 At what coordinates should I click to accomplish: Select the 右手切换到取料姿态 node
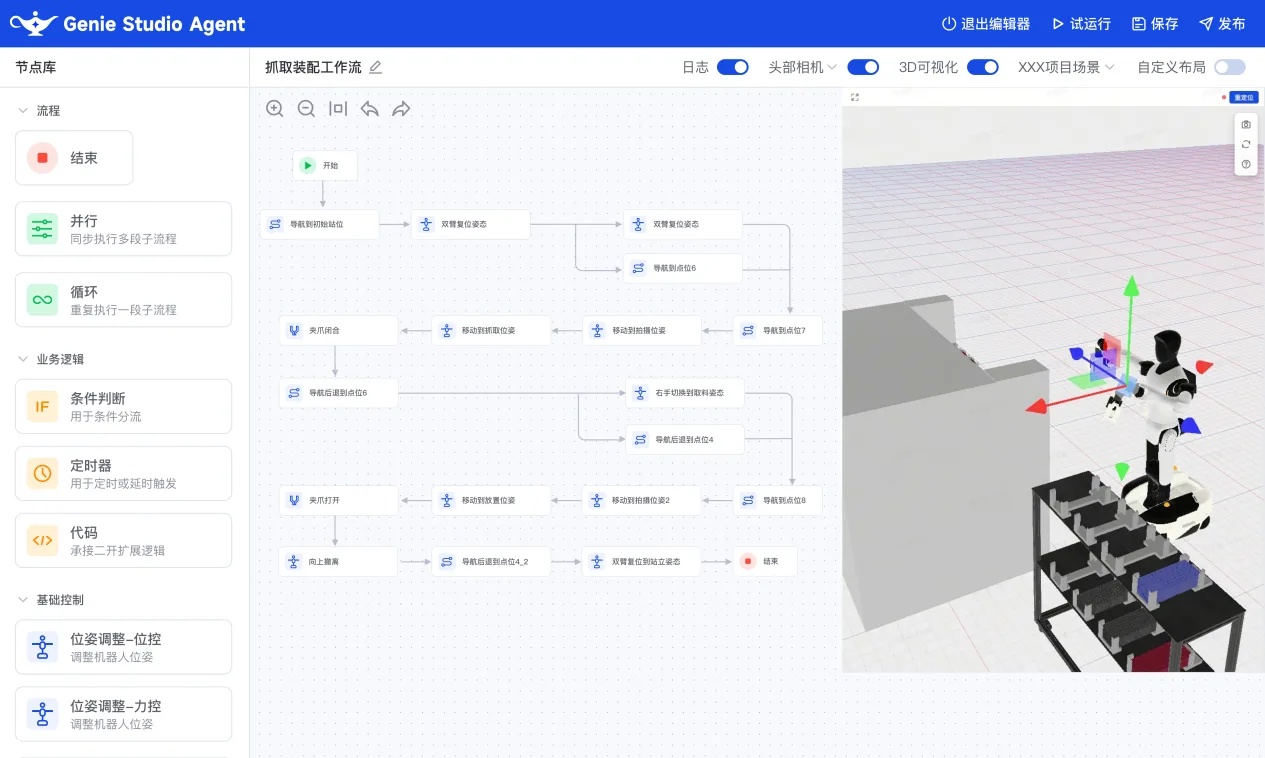coord(685,393)
